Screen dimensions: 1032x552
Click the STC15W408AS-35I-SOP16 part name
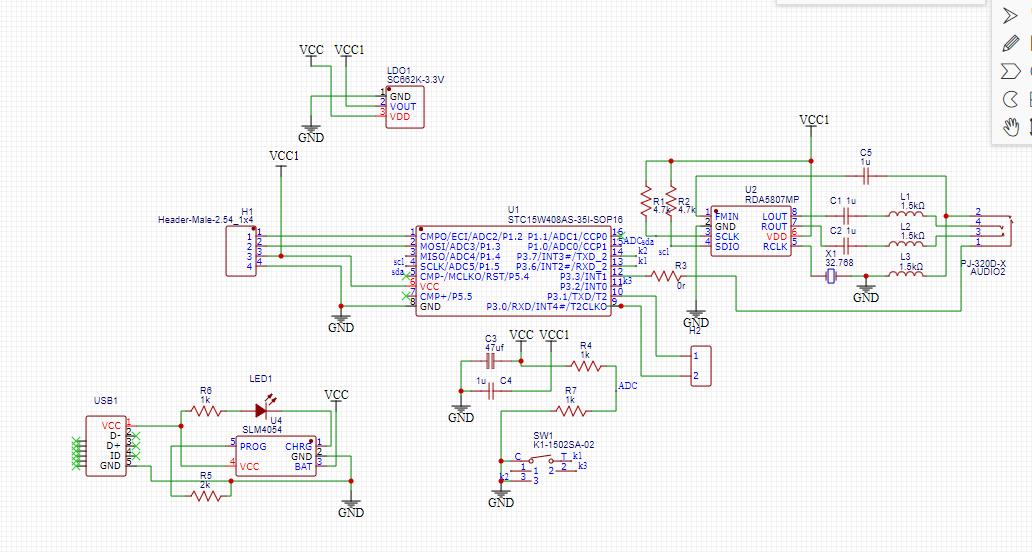click(x=565, y=219)
